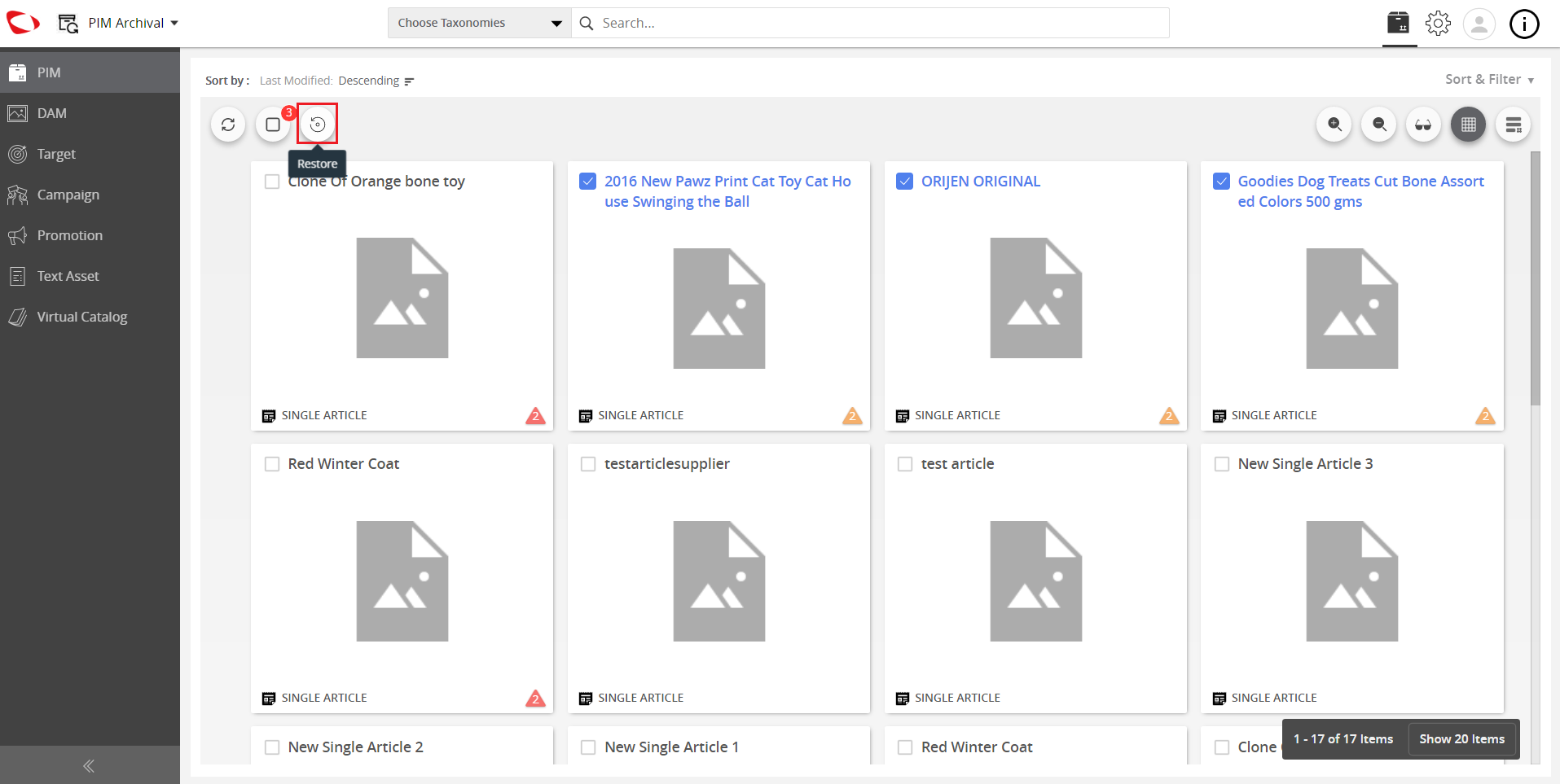The image size is (1560, 784).
Task: Click the refresh icon in toolbar
Action: [x=228, y=125]
